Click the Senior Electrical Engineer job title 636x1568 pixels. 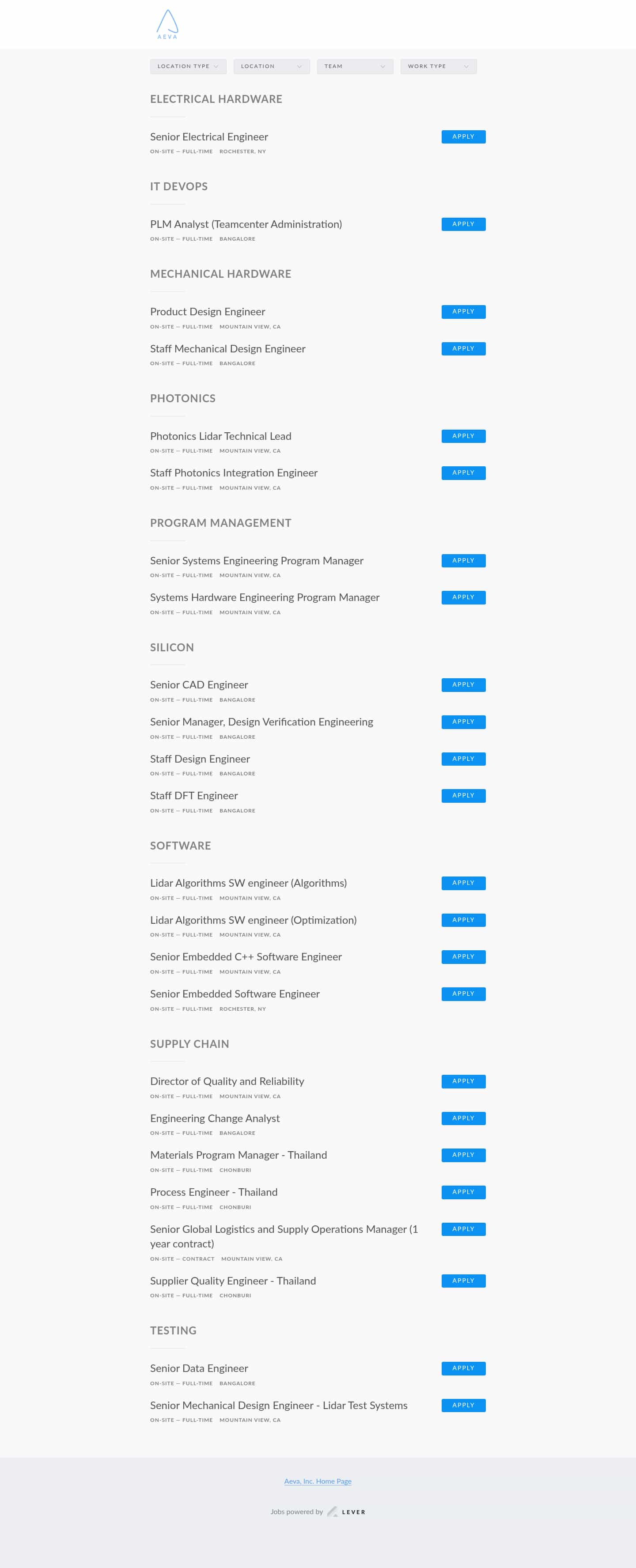209,137
